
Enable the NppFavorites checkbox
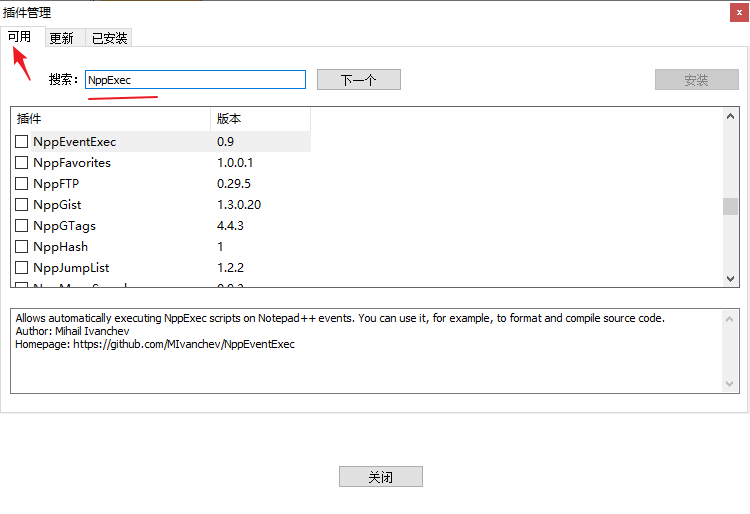22,163
